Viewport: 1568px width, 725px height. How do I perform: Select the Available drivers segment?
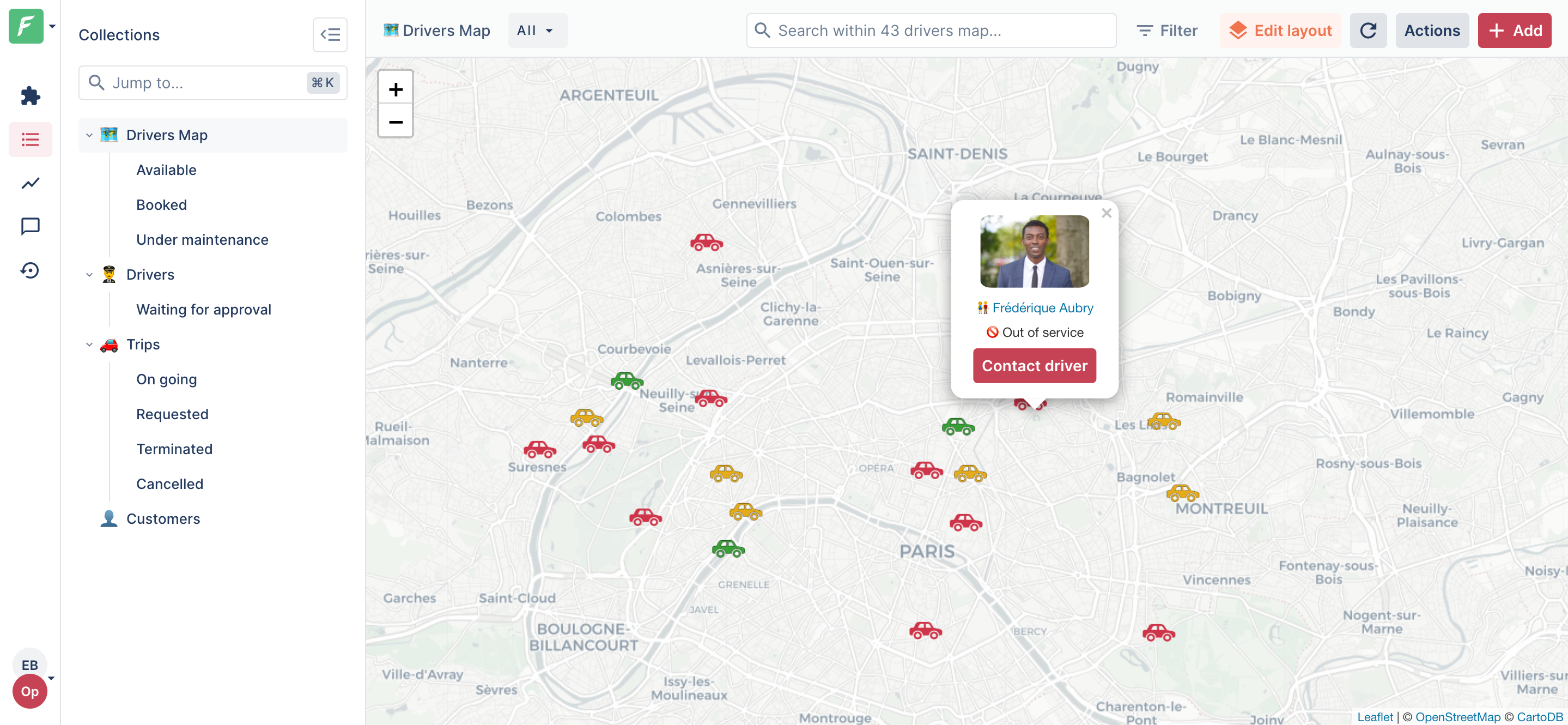(166, 170)
